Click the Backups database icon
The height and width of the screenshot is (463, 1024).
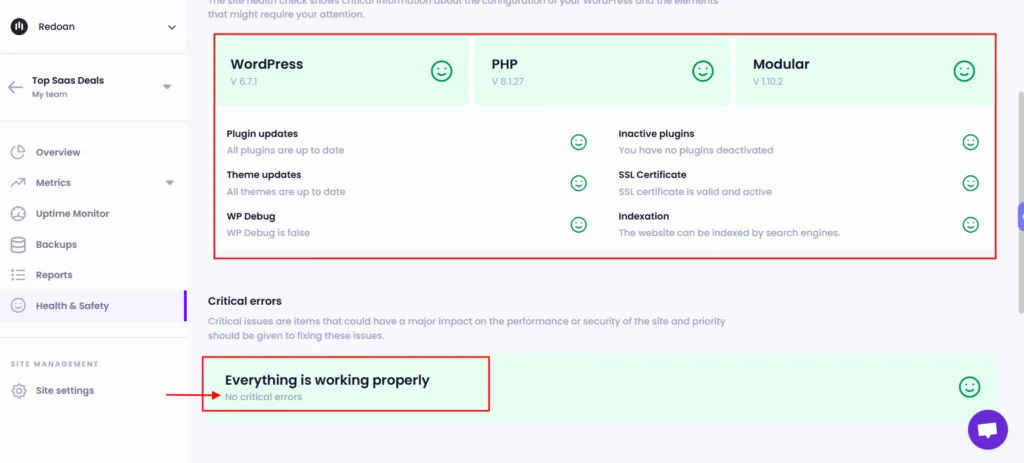(17, 244)
